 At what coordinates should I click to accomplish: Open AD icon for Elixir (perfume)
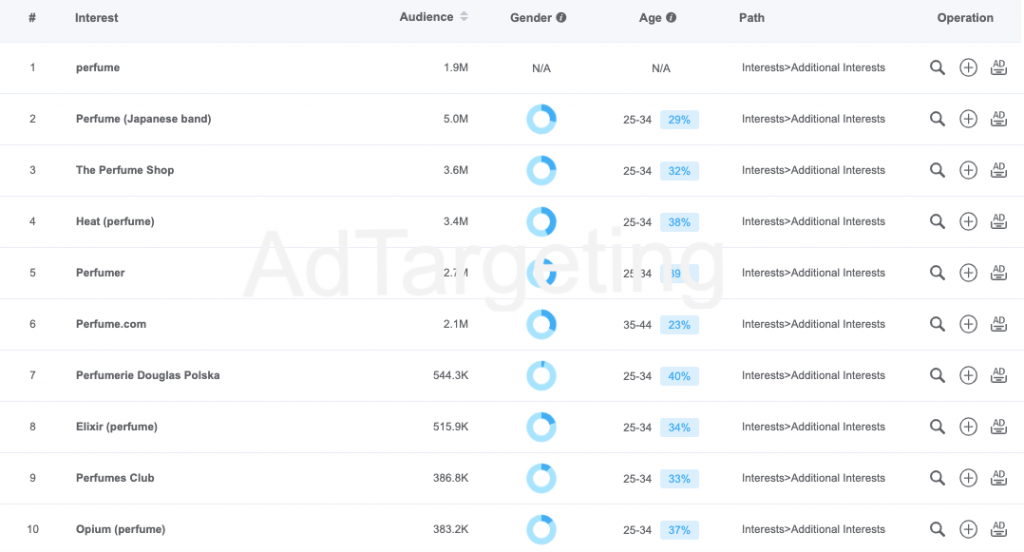coord(999,427)
